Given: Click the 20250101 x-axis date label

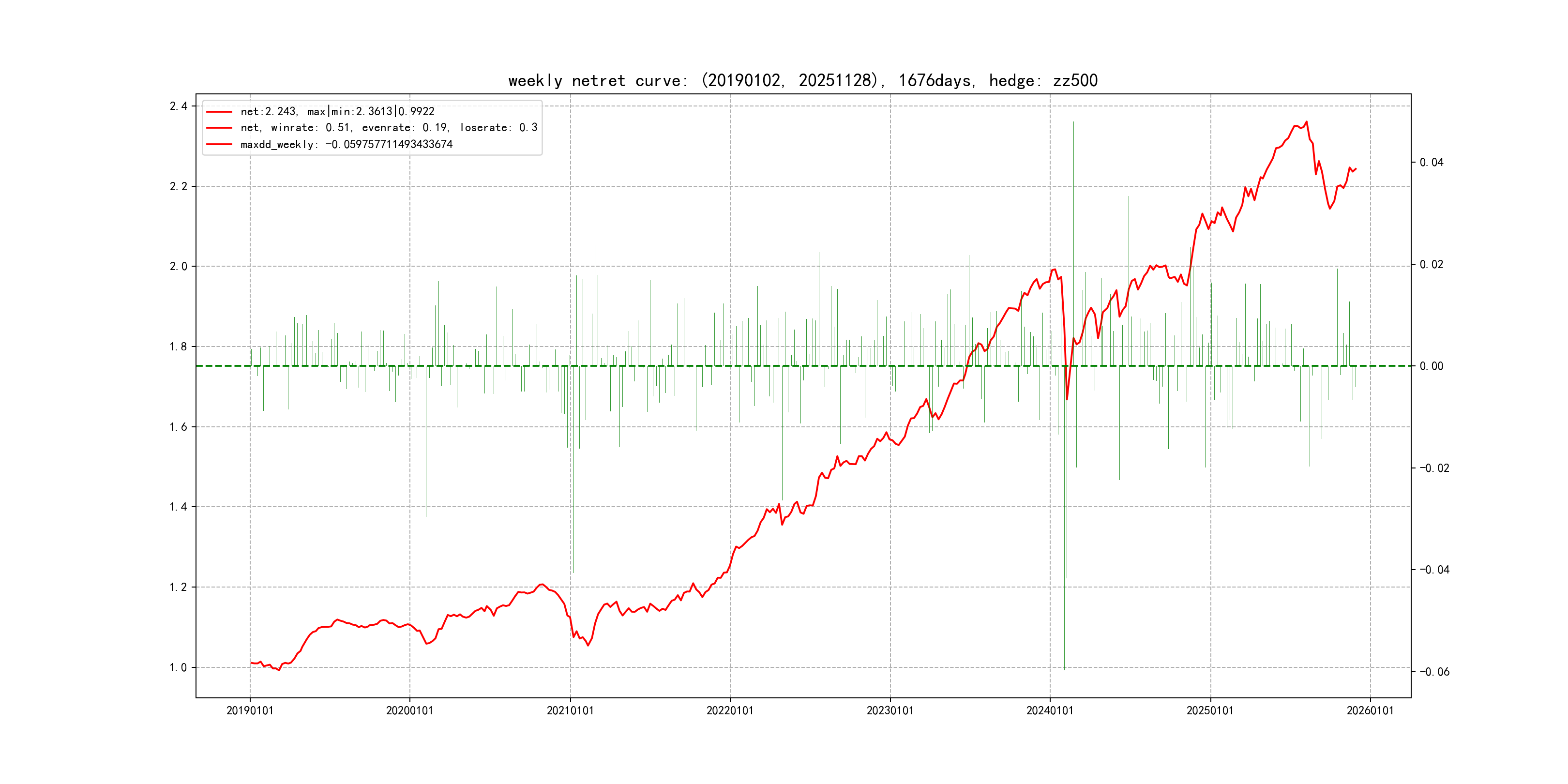Looking at the screenshot, I should coord(1210,710).
